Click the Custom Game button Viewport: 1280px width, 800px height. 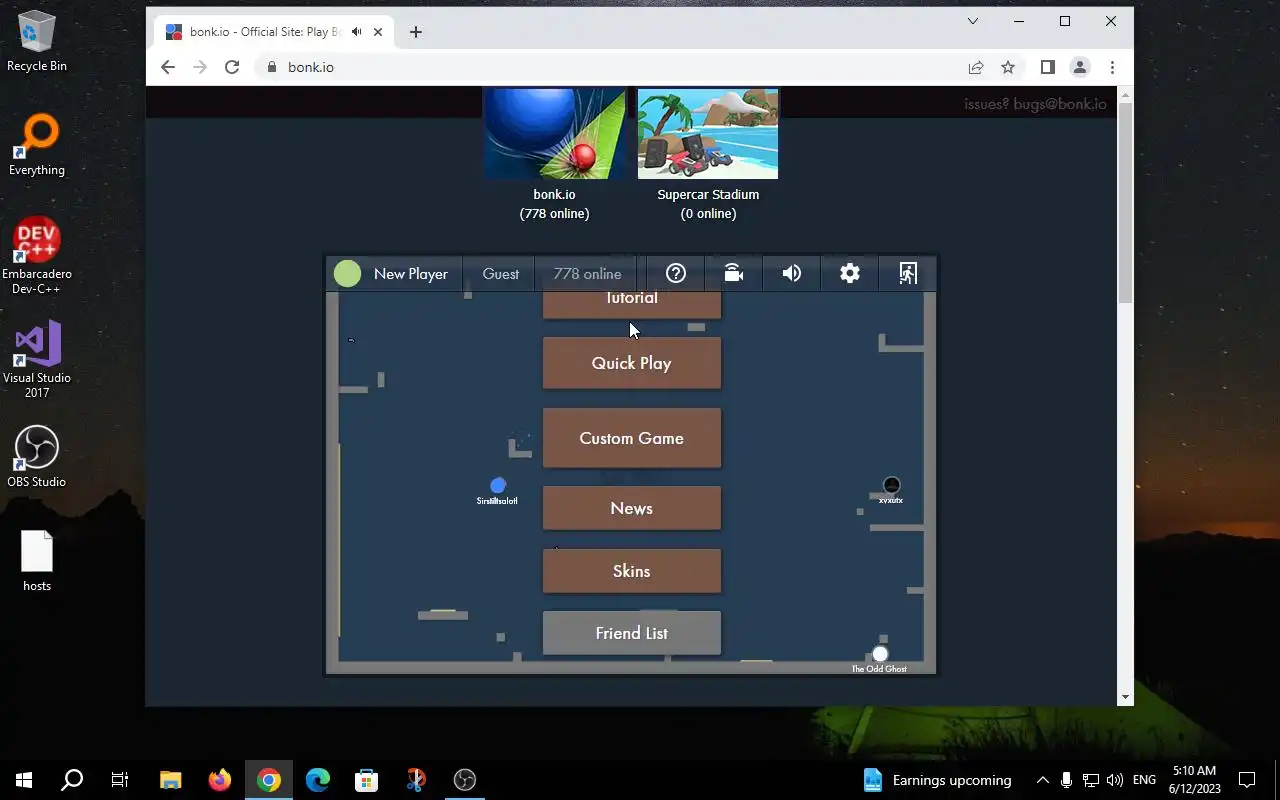pyautogui.click(x=632, y=438)
